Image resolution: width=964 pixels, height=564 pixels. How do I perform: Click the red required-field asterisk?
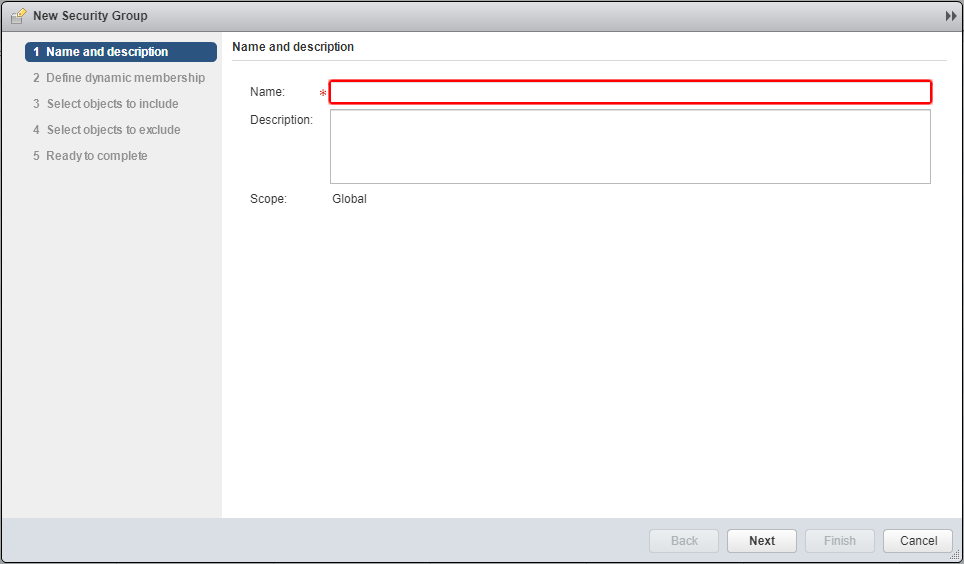point(323,93)
